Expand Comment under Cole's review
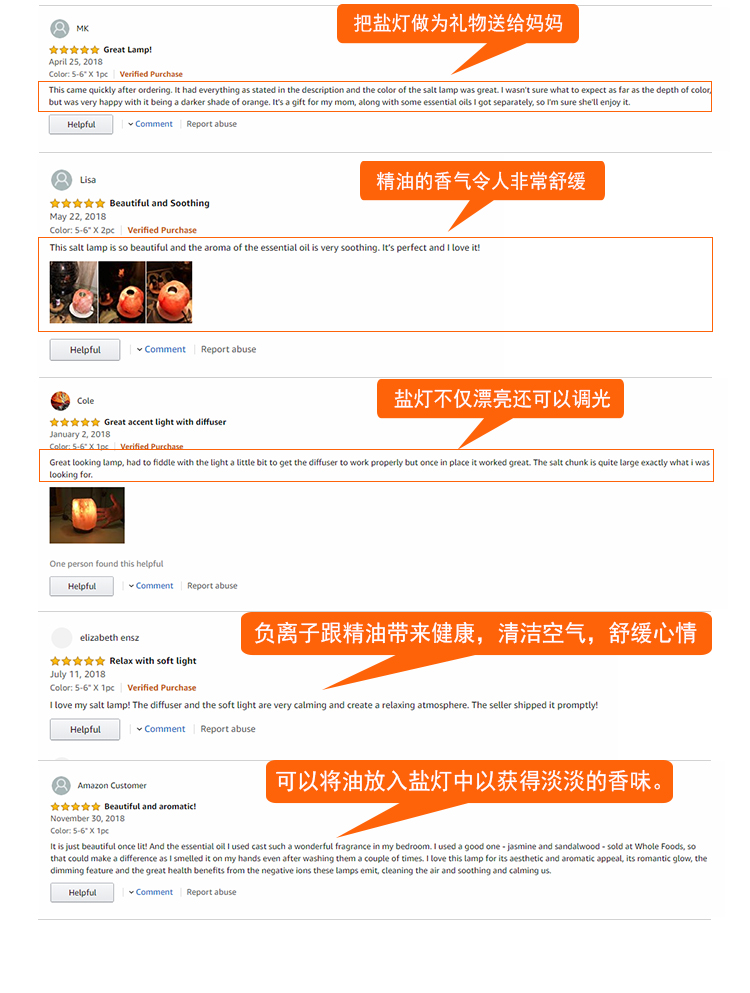Viewport: 750px width, 993px height. pyautogui.click(x=151, y=586)
